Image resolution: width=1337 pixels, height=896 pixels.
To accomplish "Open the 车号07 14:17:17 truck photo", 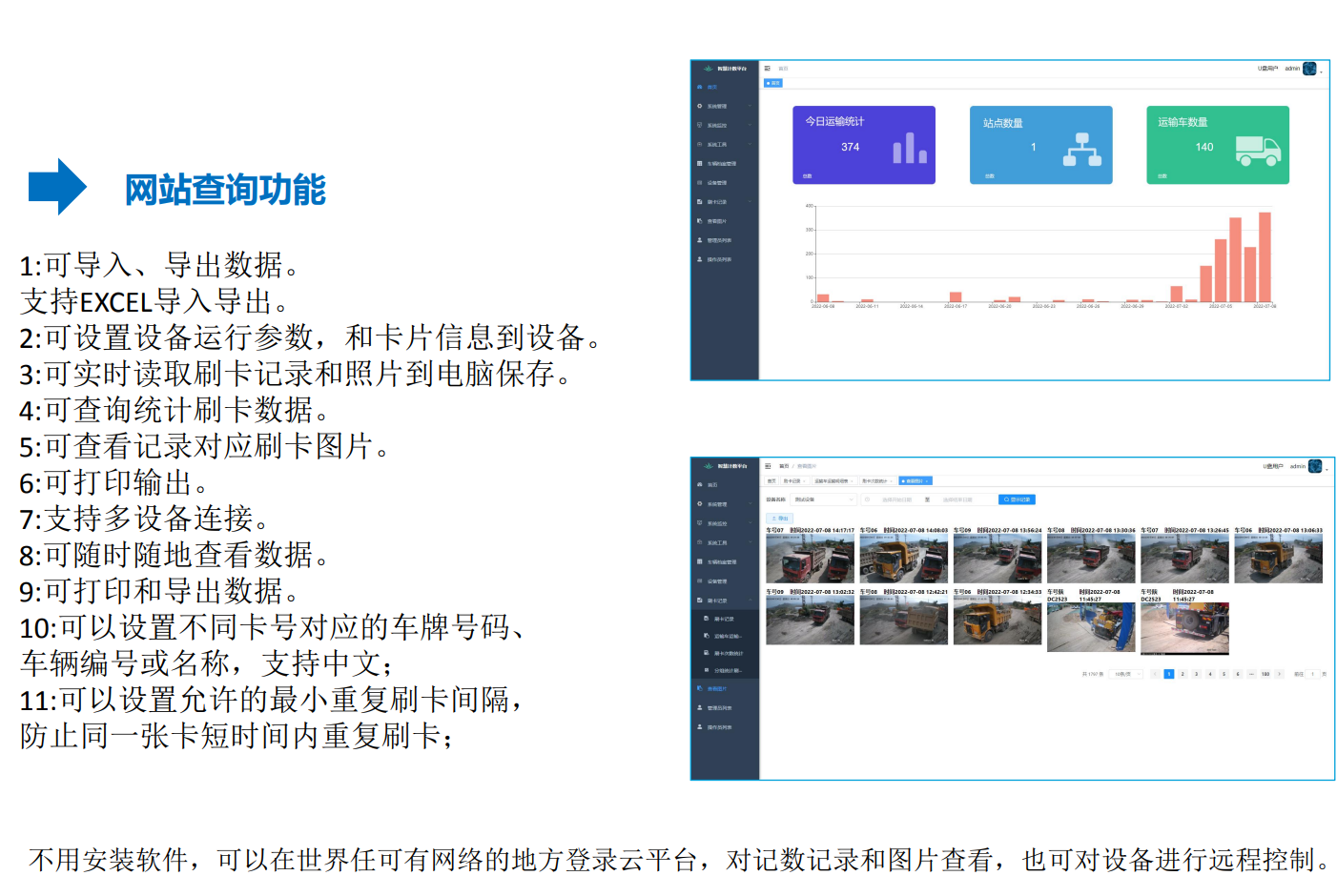I will 810,560.
